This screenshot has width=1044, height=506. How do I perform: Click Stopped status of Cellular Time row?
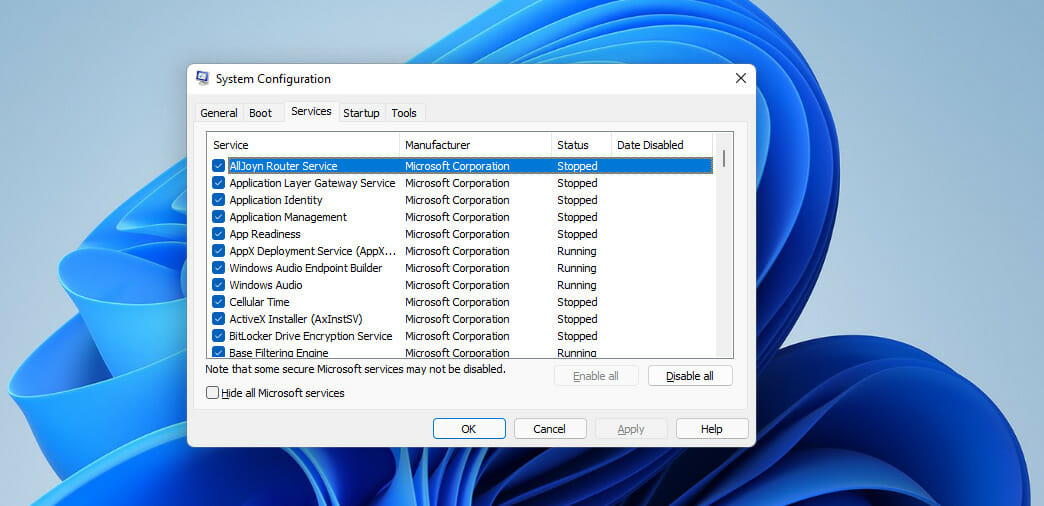coord(577,302)
